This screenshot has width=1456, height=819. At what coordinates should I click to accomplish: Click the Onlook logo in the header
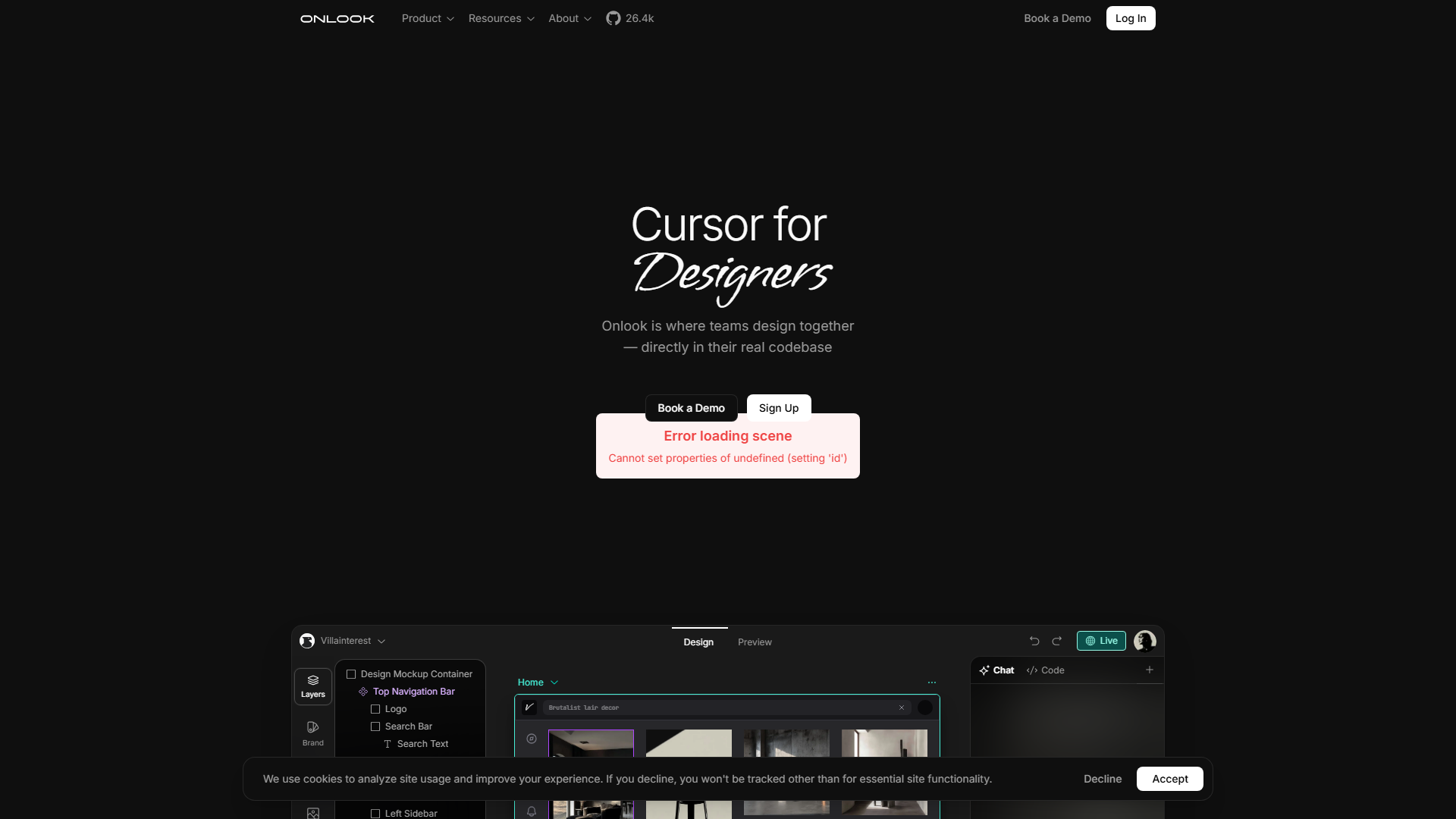[337, 18]
